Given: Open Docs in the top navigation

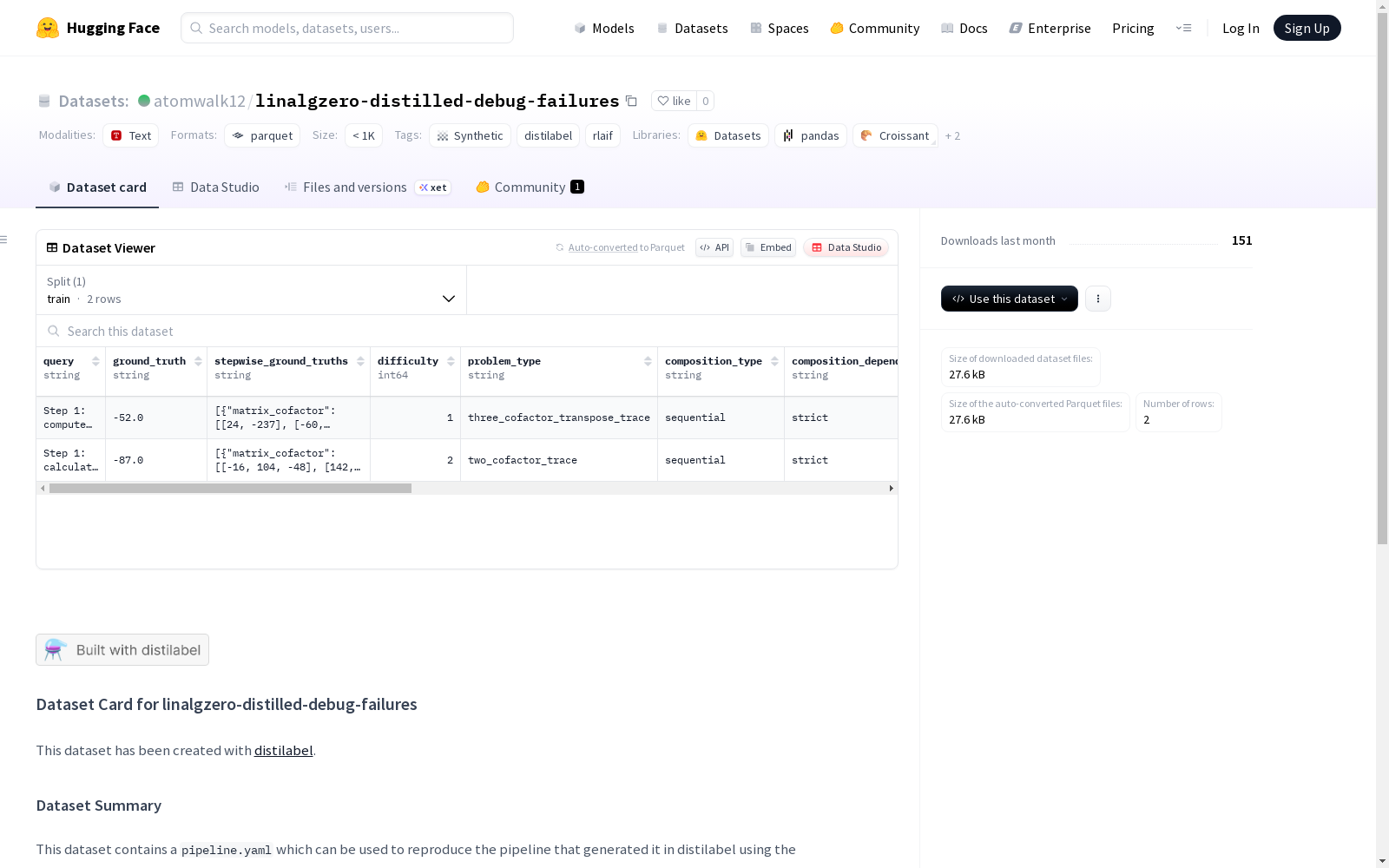Looking at the screenshot, I should pos(964,28).
